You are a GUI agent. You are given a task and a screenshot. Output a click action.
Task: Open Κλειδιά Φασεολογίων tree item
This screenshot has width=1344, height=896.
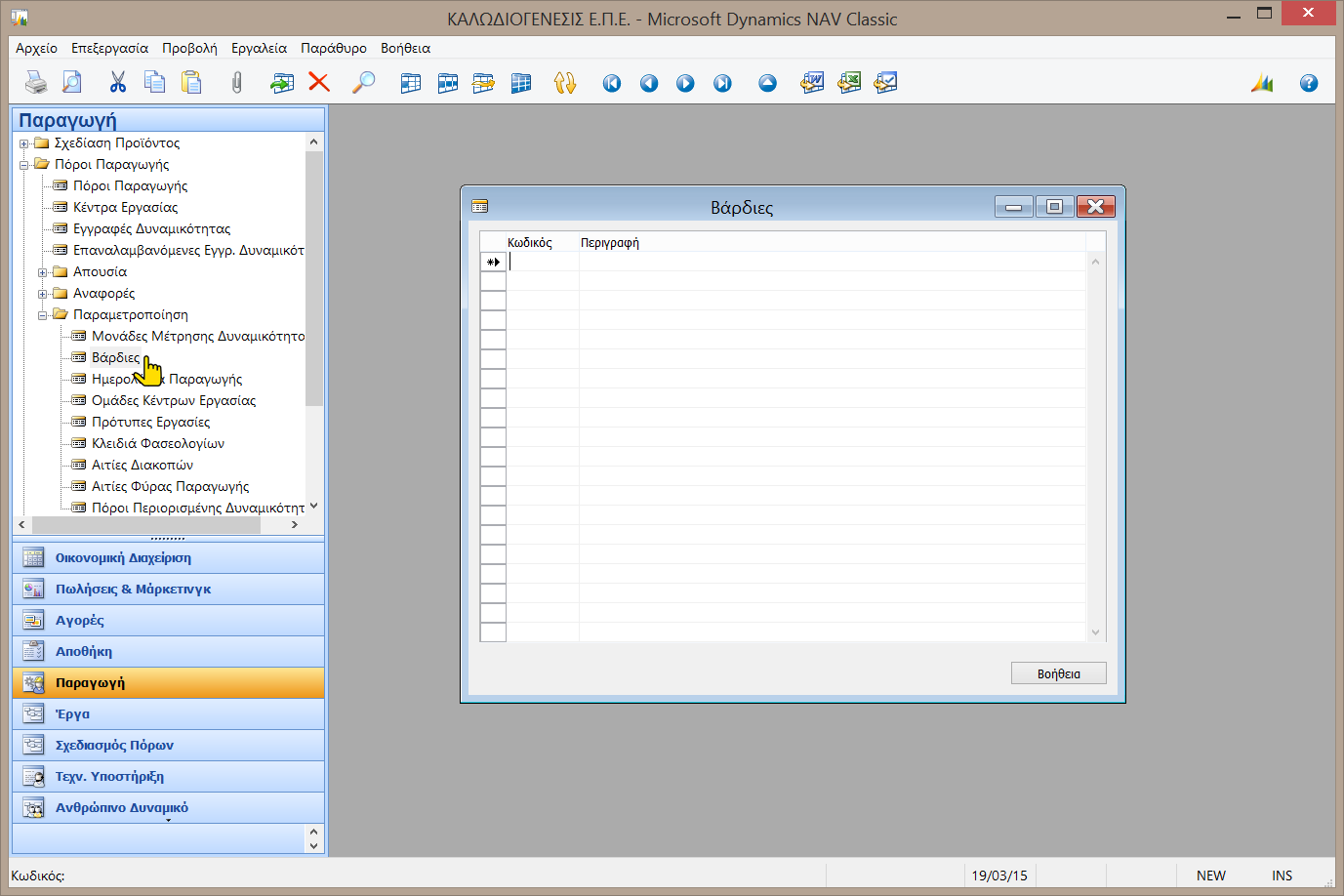[158, 443]
